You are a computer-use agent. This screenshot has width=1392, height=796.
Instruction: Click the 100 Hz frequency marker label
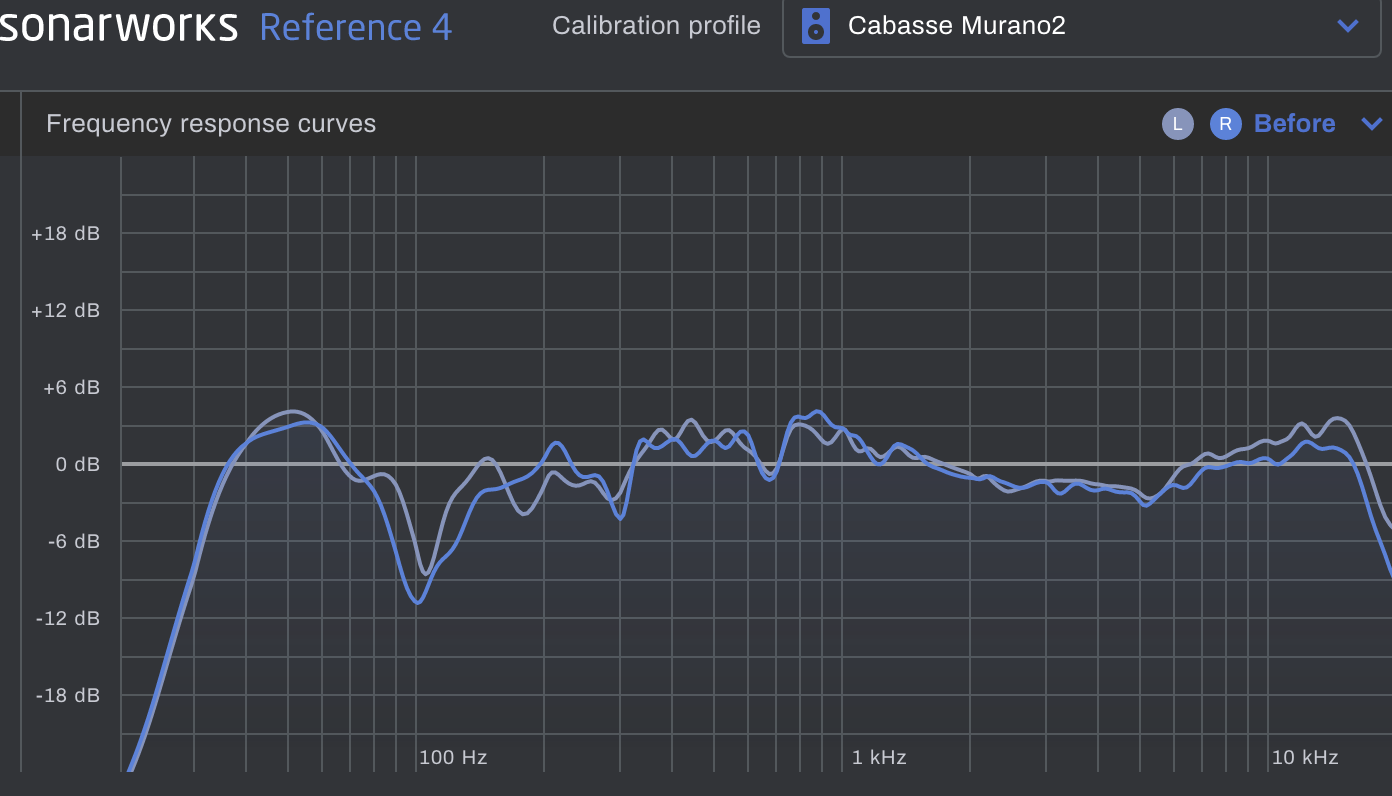click(453, 757)
